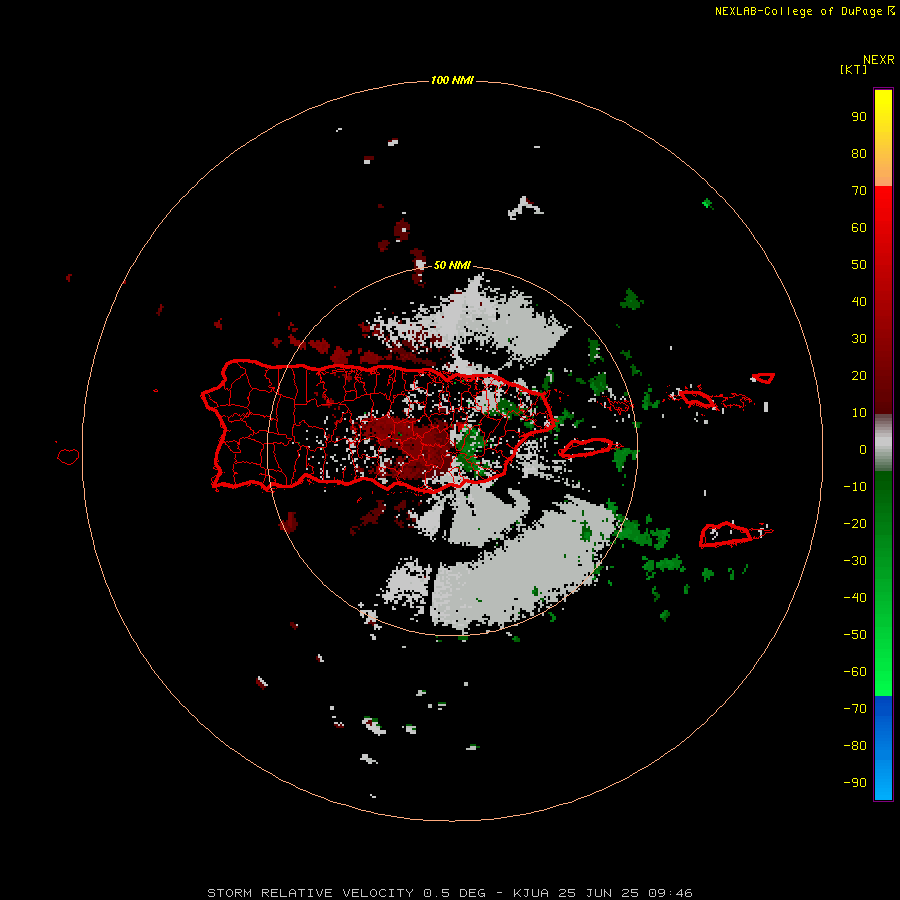
Task: Click the KT units label above the scale
Action: point(853,69)
